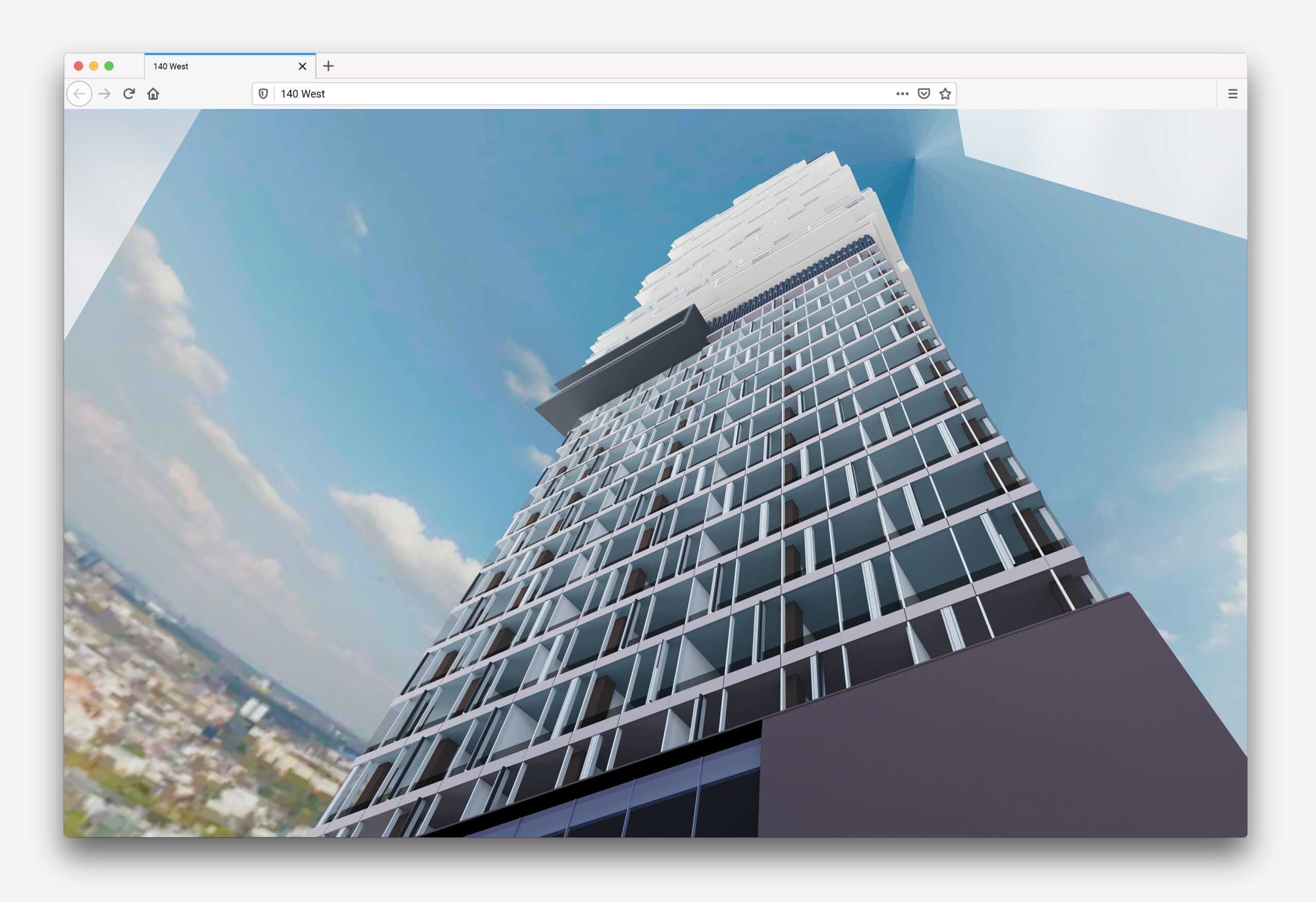Open the page actions three-dot menu
Viewport: 1316px width, 902px height.
(x=902, y=94)
